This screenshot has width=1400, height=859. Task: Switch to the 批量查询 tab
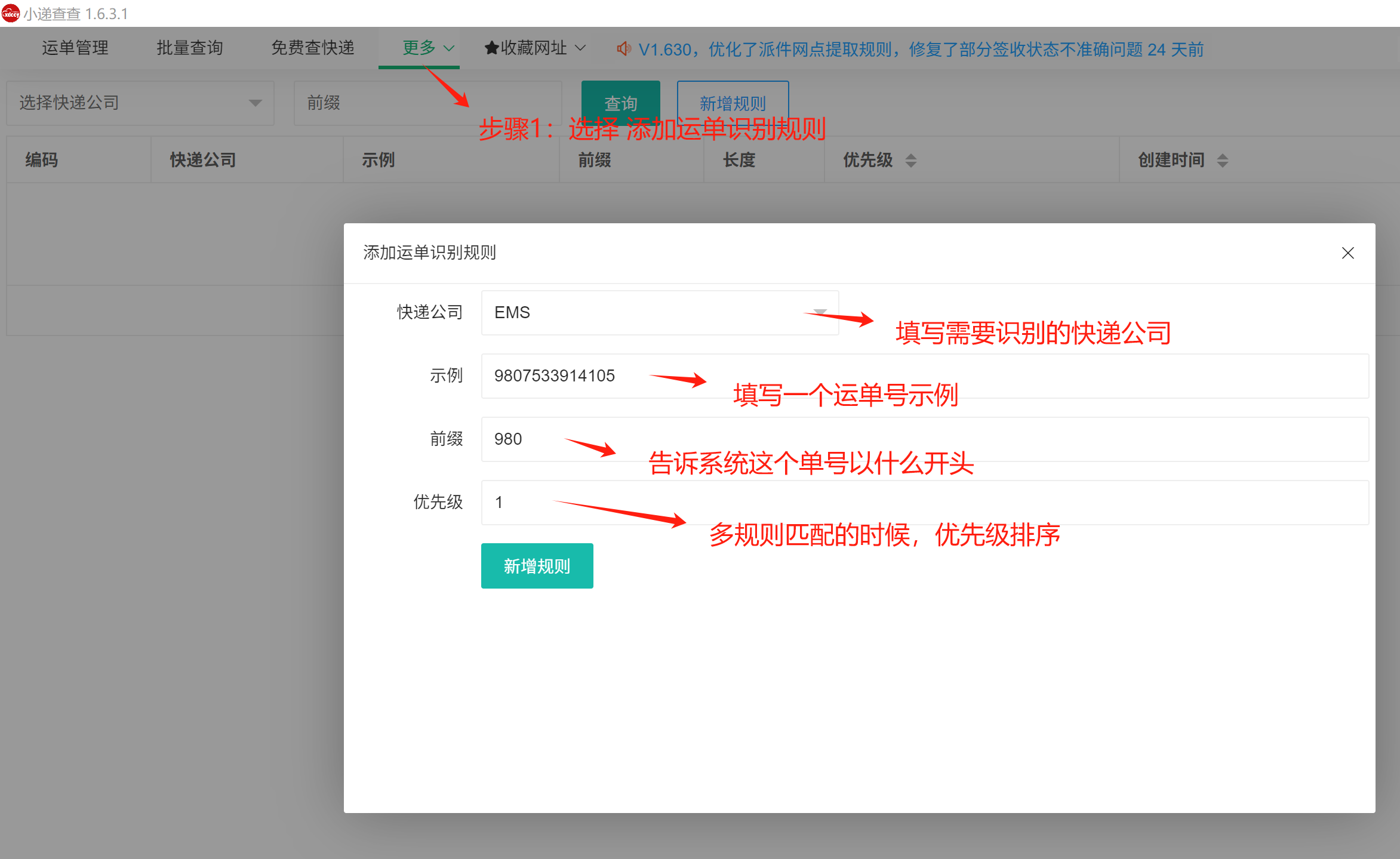pos(189,48)
